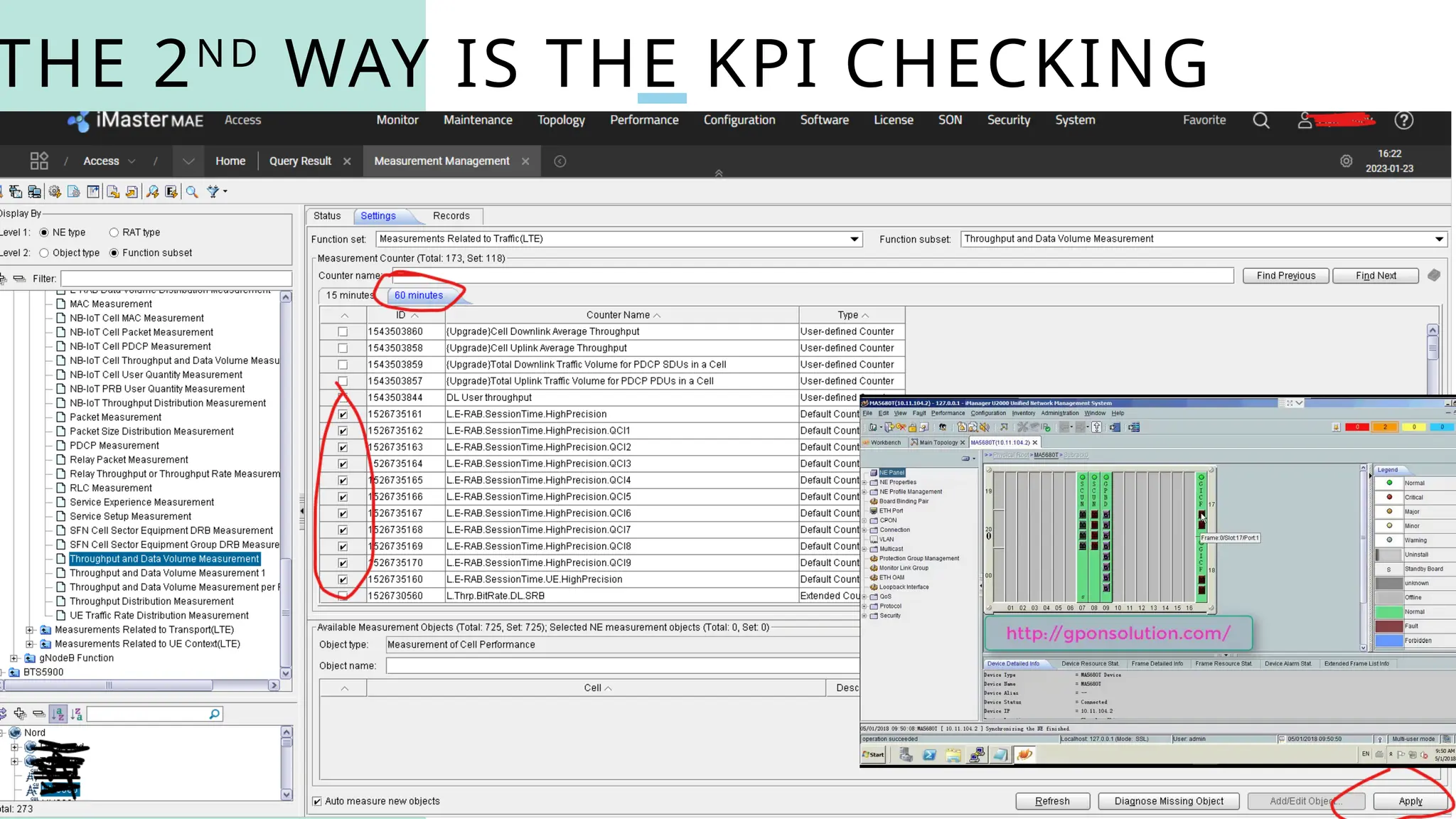
Task: Select the Function subset radio button
Action: click(114, 253)
